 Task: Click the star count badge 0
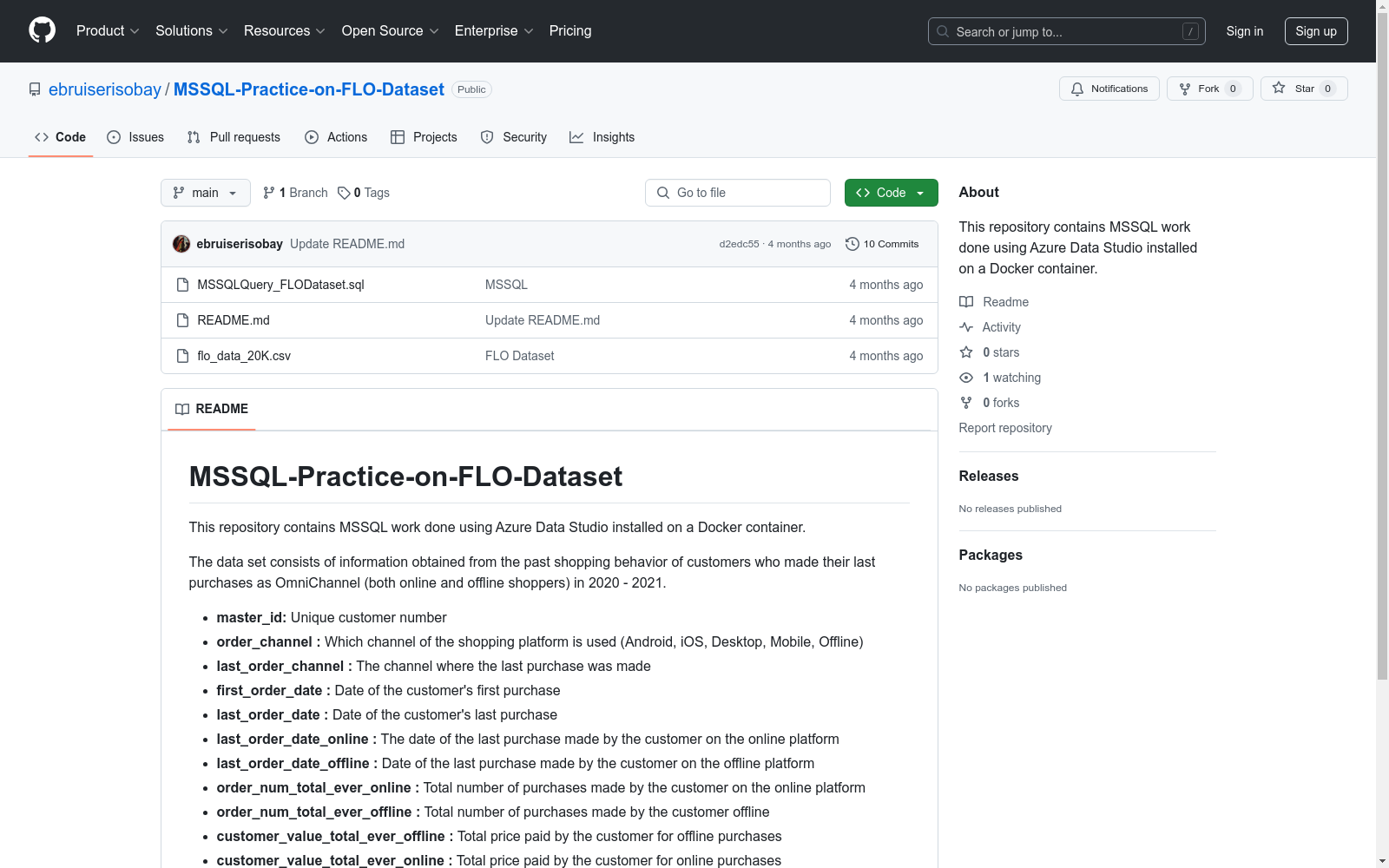click(x=1327, y=89)
